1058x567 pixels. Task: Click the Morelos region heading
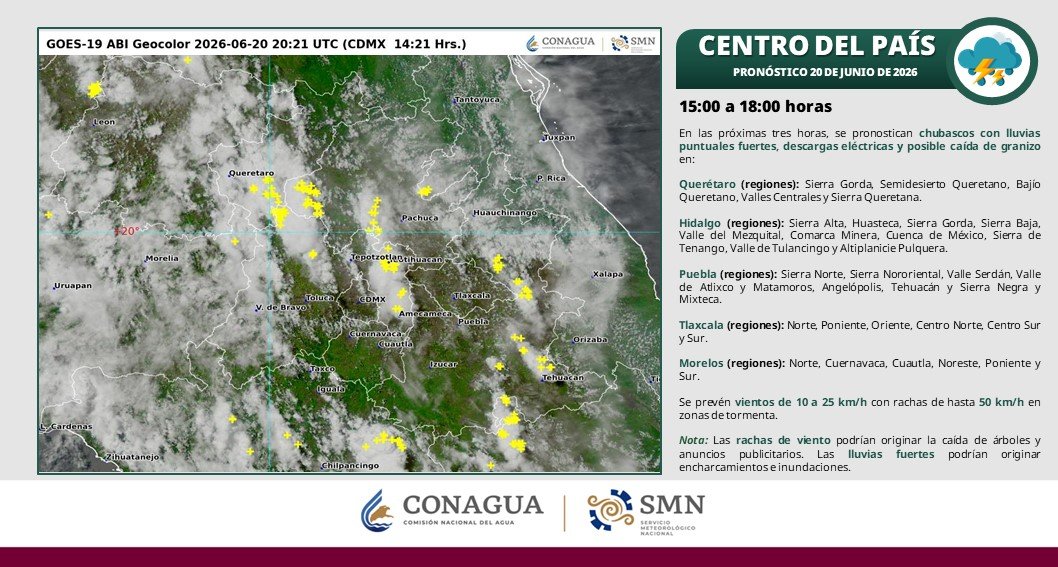(x=701, y=363)
